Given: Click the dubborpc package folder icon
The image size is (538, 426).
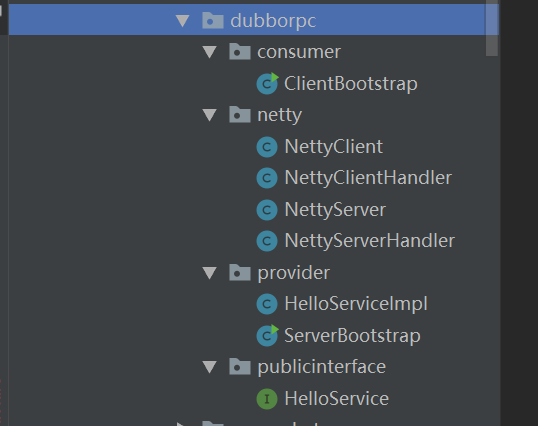Looking at the screenshot, I should tap(213, 20).
